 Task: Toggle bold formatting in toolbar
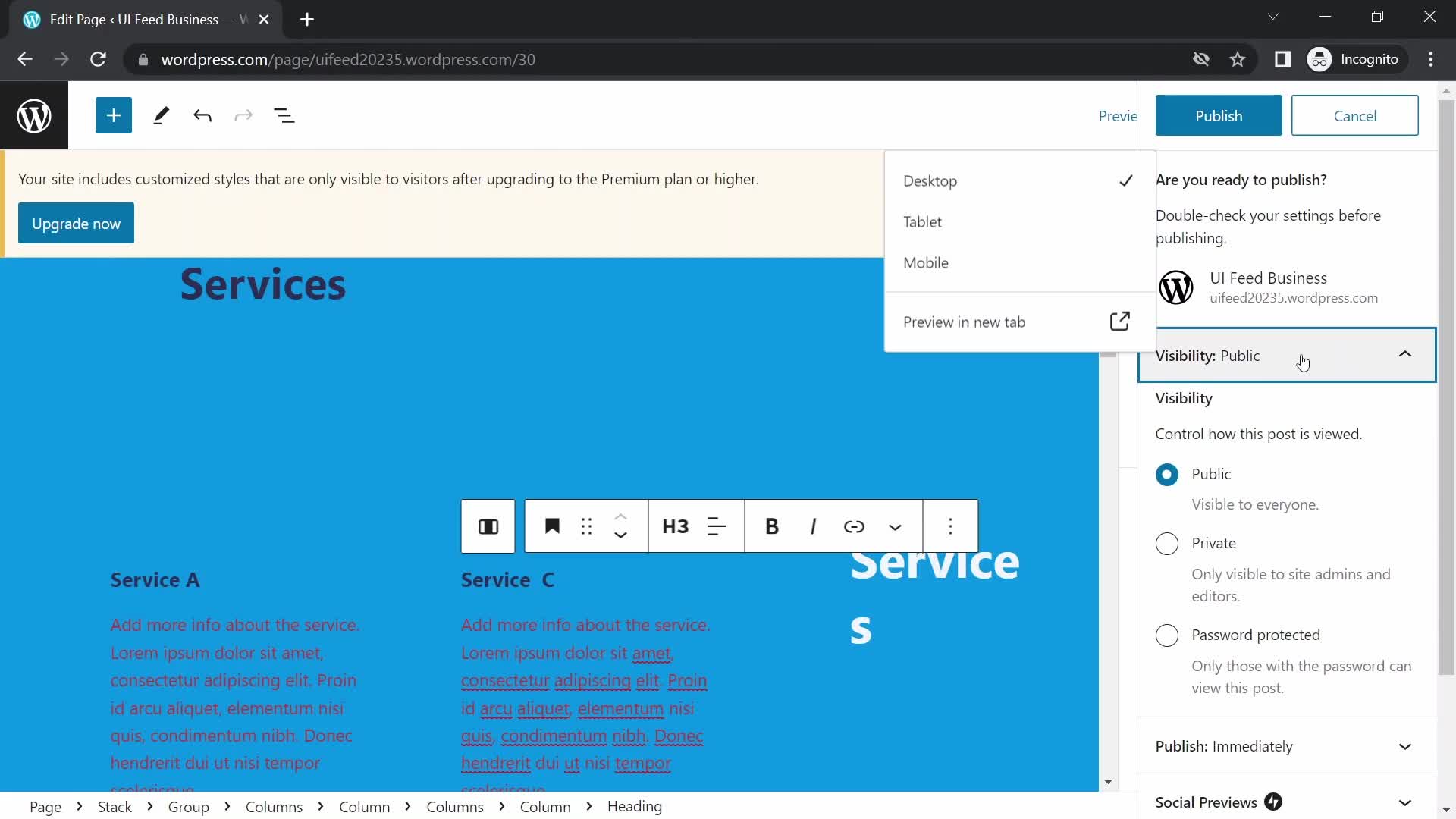coord(771,526)
